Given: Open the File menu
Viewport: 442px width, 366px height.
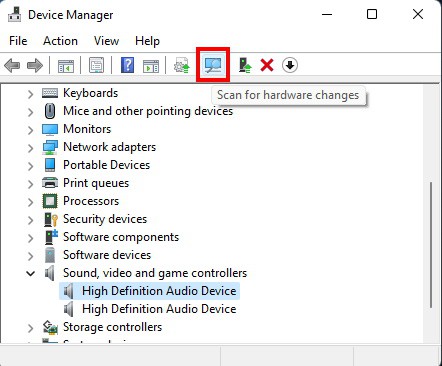Looking at the screenshot, I should (x=18, y=41).
